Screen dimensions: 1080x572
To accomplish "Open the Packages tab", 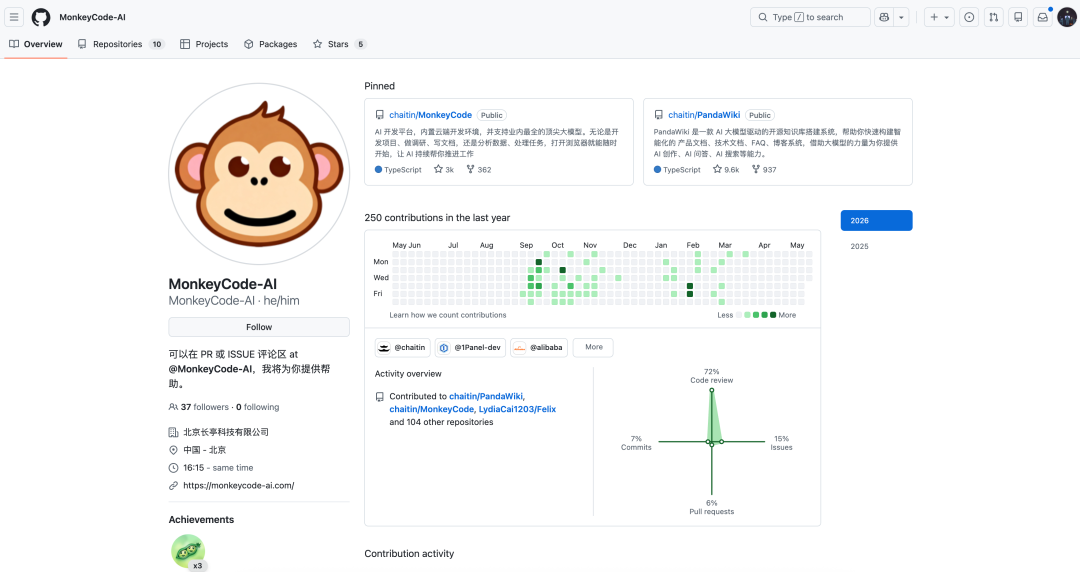I will [x=270, y=44].
